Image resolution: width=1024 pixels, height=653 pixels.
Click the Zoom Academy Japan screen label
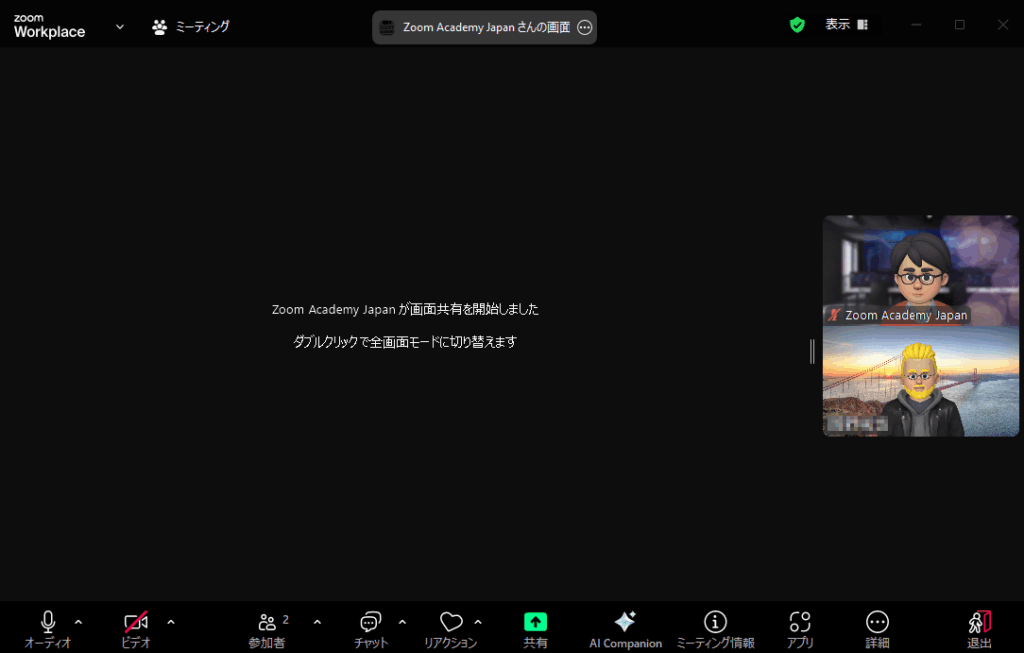point(487,27)
